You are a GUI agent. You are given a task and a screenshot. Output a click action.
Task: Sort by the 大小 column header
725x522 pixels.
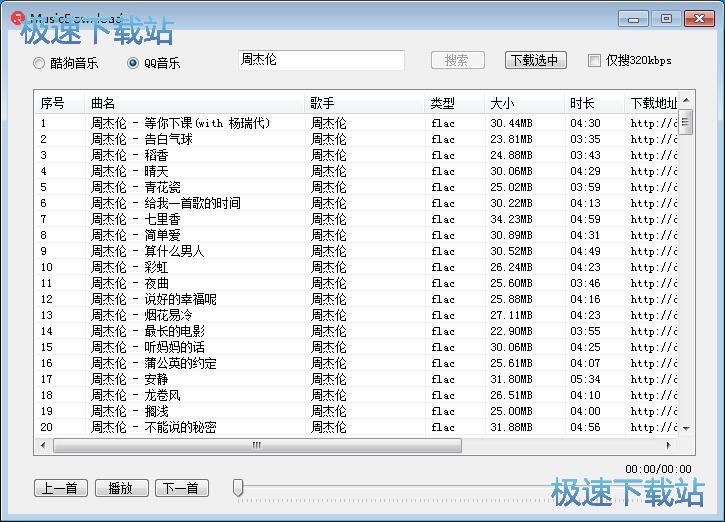pos(525,103)
